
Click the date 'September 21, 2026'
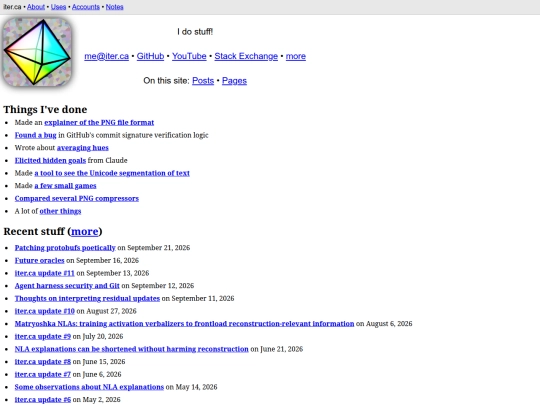pyautogui.click(x=158, y=248)
